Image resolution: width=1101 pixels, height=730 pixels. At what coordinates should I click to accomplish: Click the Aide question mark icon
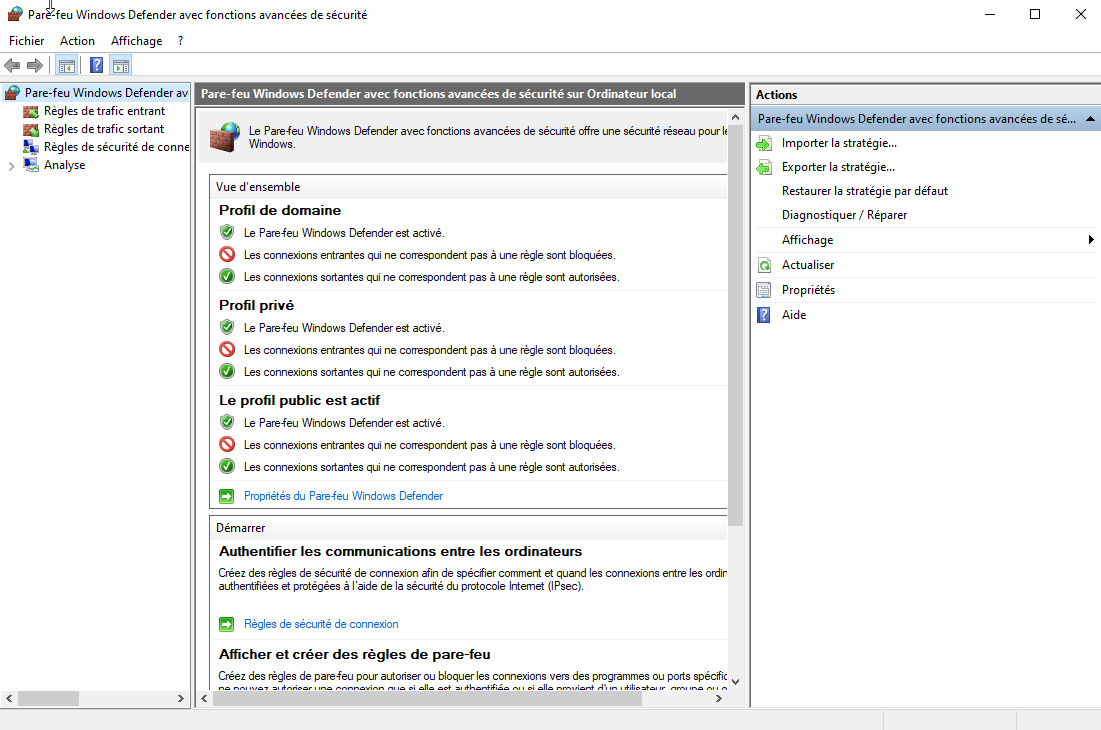coord(764,315)
